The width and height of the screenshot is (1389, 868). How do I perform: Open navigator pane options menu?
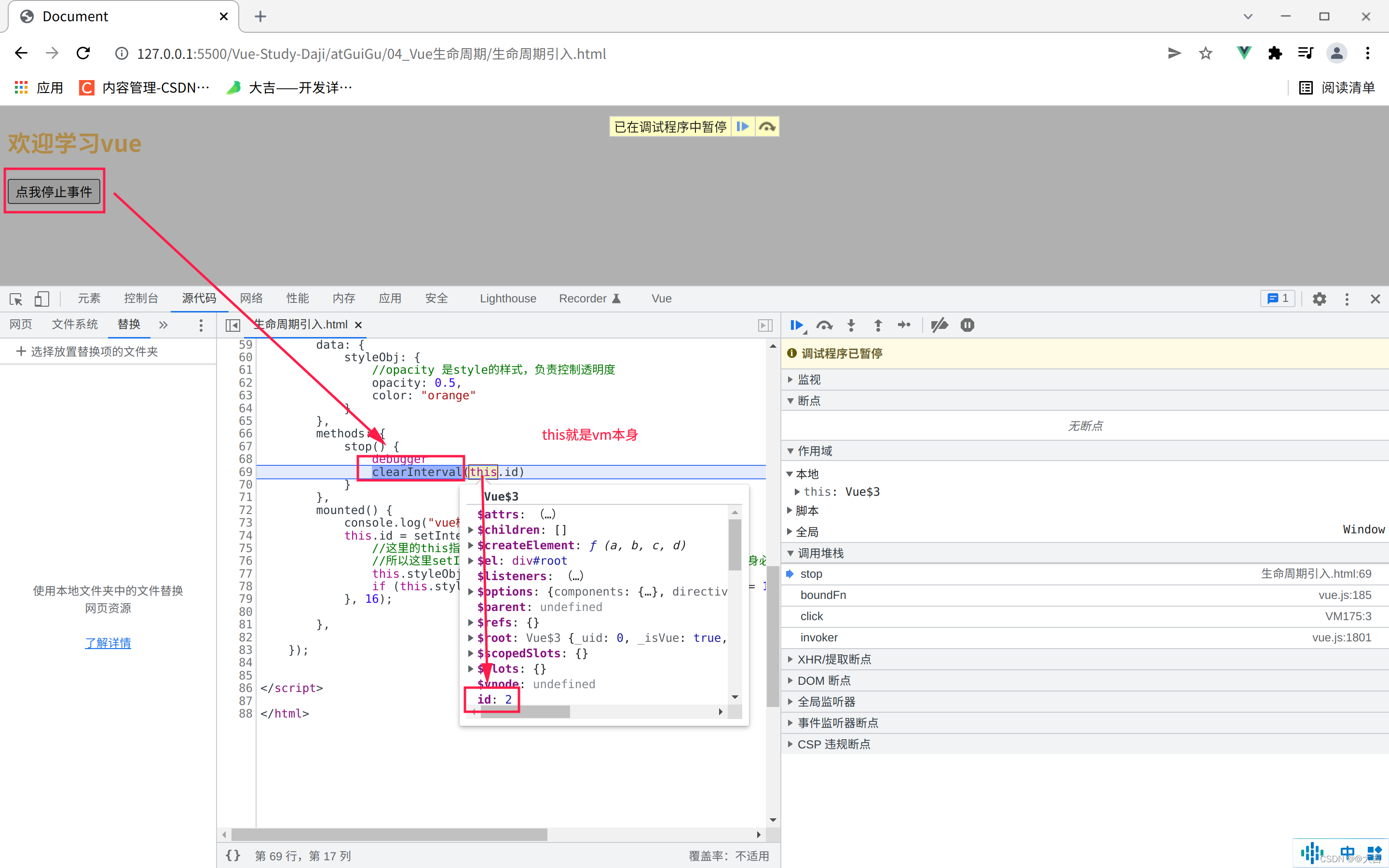[x=200, y=325]
